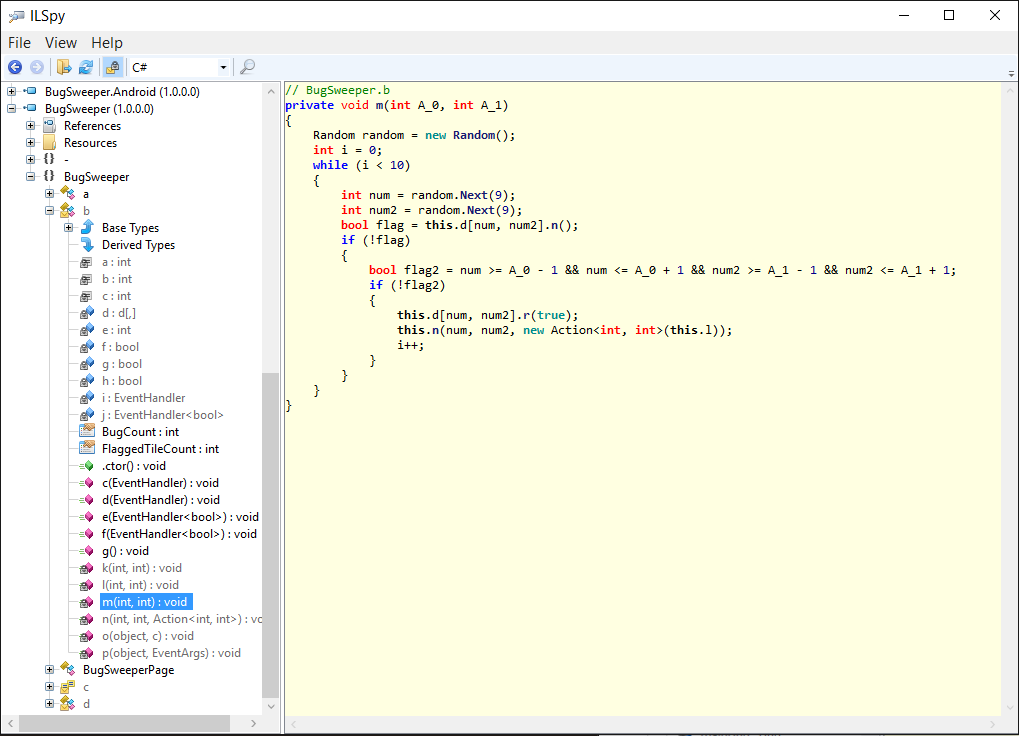
Task: Click the Forward navigation arrow icon
Action: 37,67
